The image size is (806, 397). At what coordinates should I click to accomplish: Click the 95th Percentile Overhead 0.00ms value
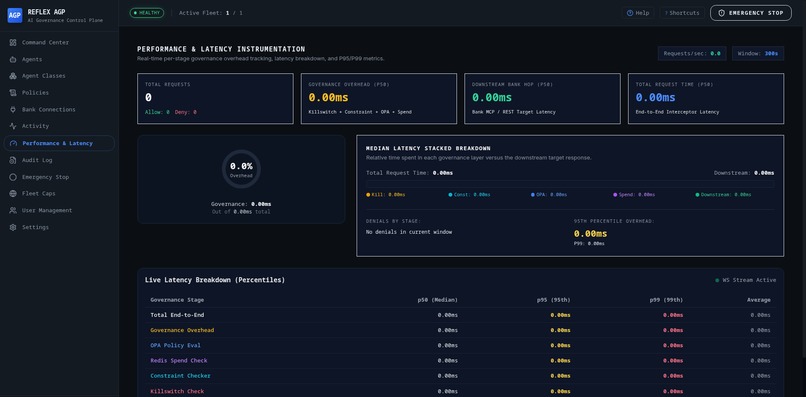point(591,233)
